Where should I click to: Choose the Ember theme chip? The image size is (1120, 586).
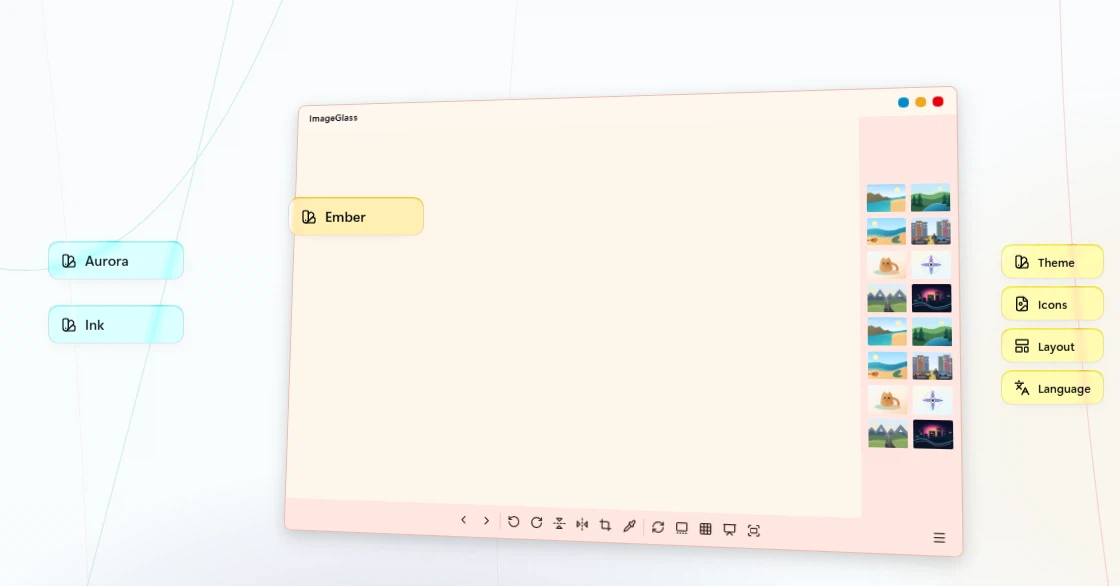[x=356, y=217]
